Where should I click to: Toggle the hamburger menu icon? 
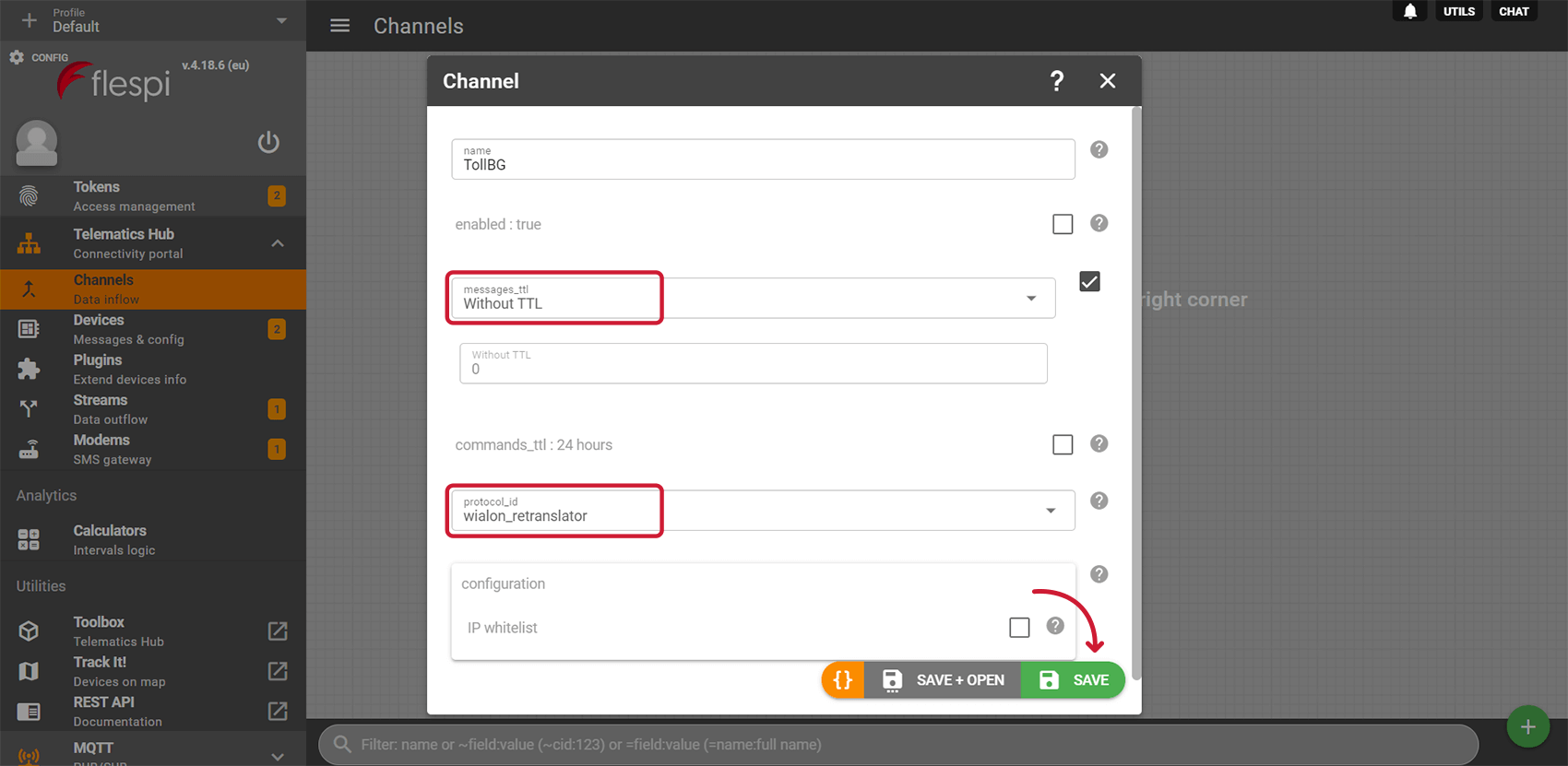[340, 26]
